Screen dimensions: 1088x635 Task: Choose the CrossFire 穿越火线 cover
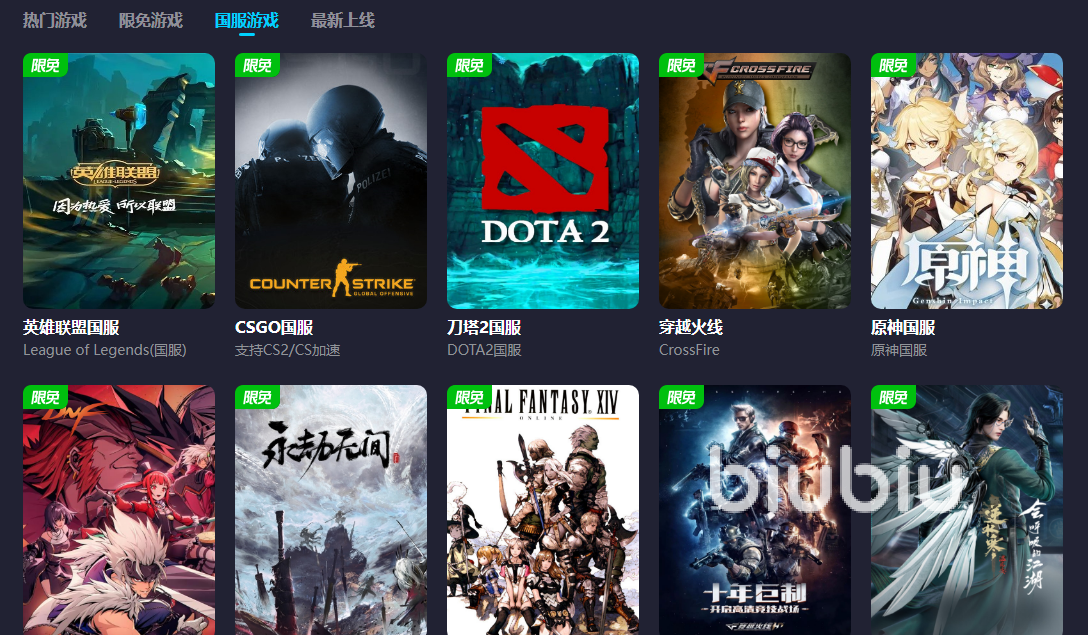click(755, 181)
